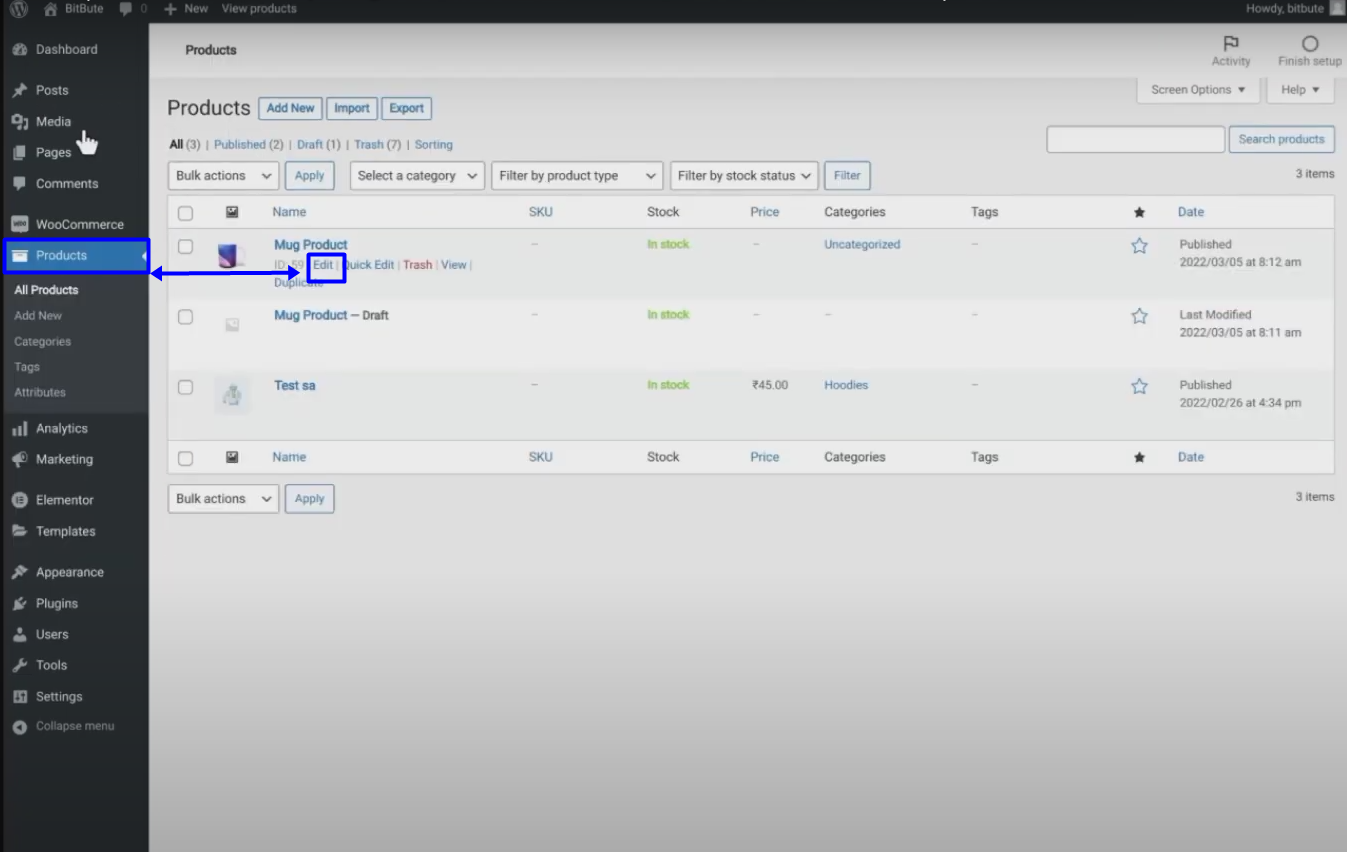Click the top Apply button
Image resolution: width=1347 pixels, height=852 pixels.
click(309, 175)
